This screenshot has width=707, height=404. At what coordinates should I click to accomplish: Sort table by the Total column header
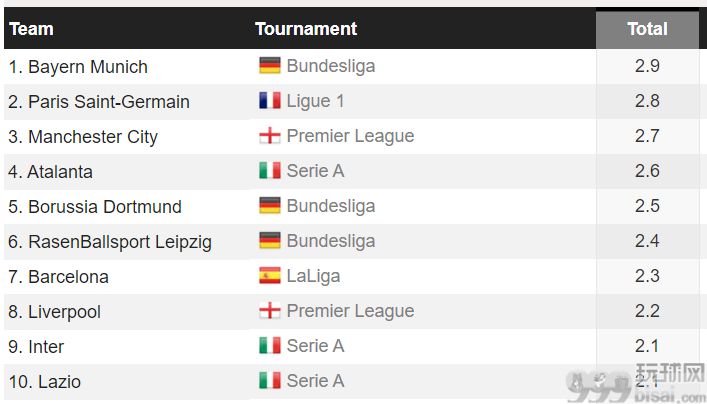[647, 29]
